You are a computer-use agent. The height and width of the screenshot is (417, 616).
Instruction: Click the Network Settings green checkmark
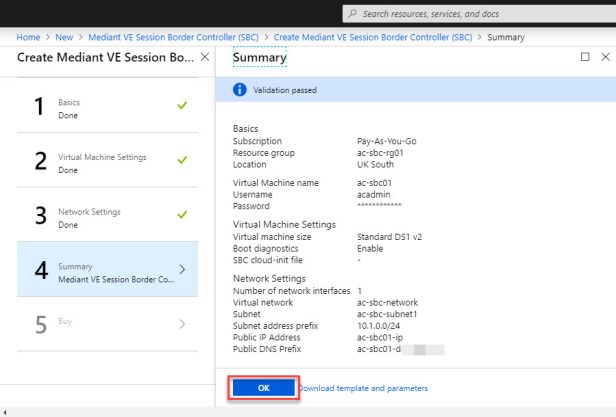point(181,213)
